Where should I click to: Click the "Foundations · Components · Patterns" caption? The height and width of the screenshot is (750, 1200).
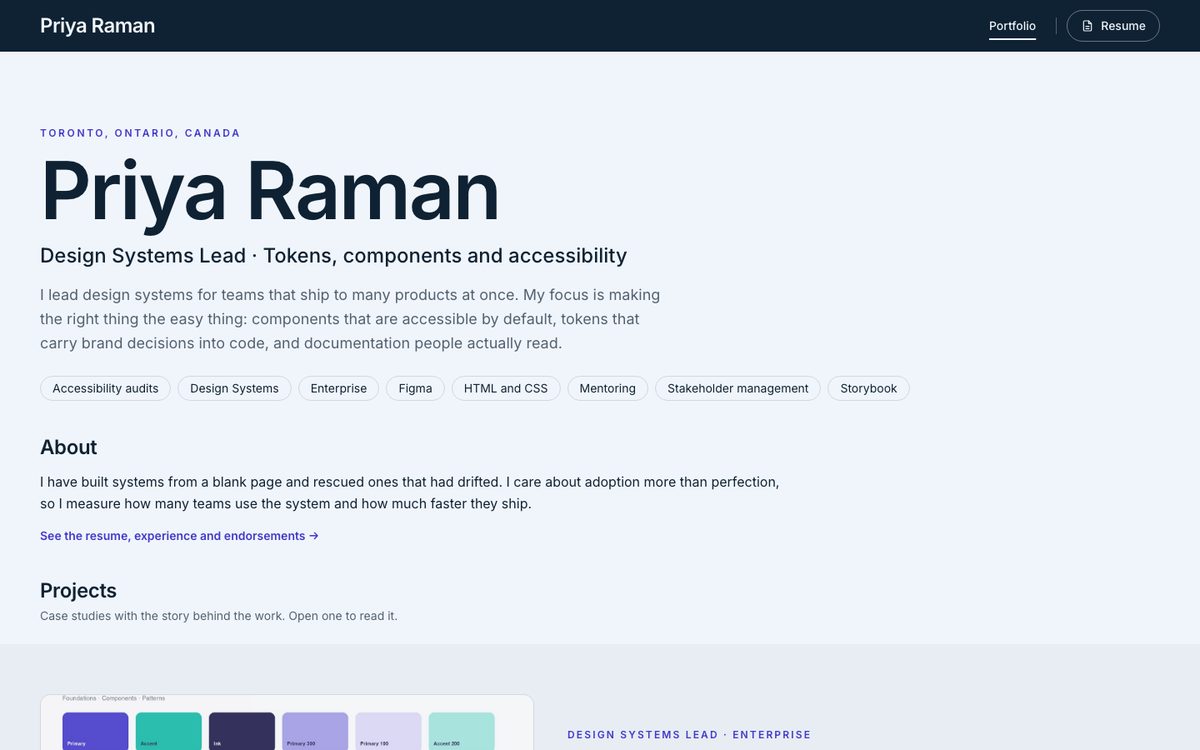[x=114, y=698]
